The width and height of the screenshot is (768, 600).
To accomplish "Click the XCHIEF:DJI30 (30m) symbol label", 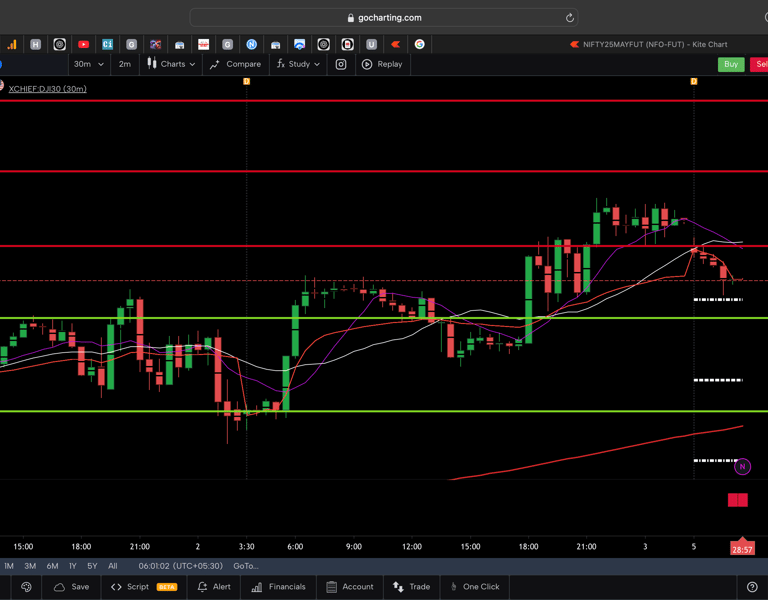I will point(48,89).
